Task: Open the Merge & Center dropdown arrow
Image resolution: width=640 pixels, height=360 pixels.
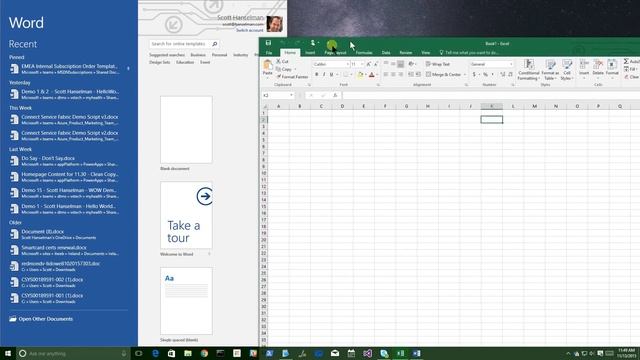Action: [x=464, y=74]
